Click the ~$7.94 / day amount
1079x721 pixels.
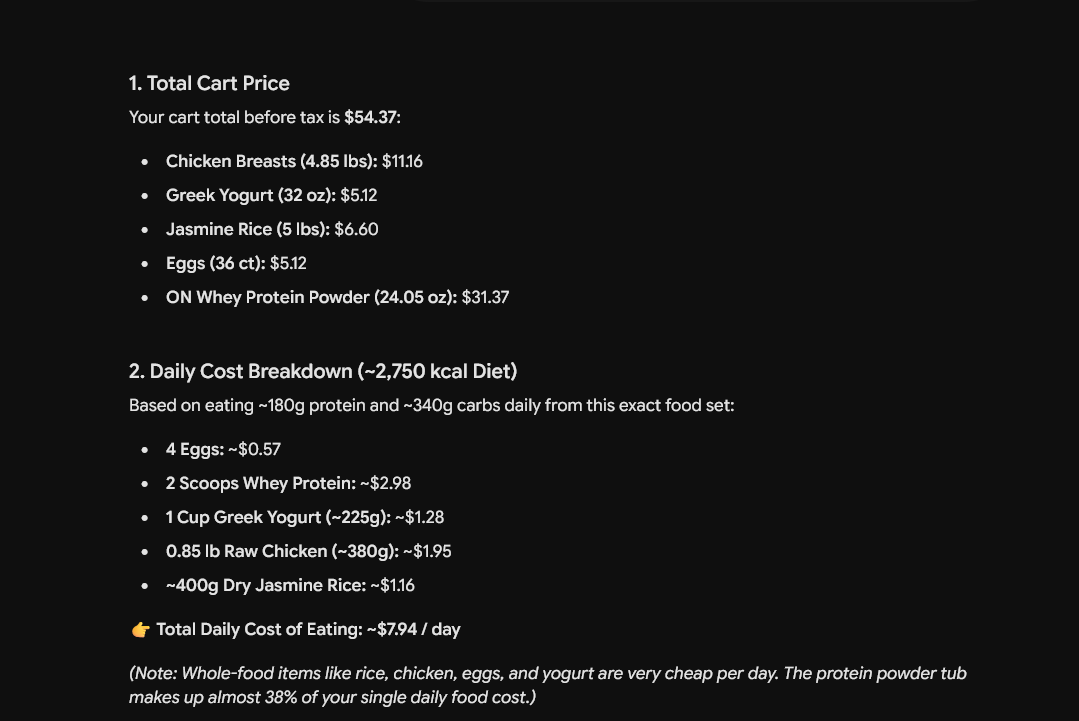(x=414, y=629)
